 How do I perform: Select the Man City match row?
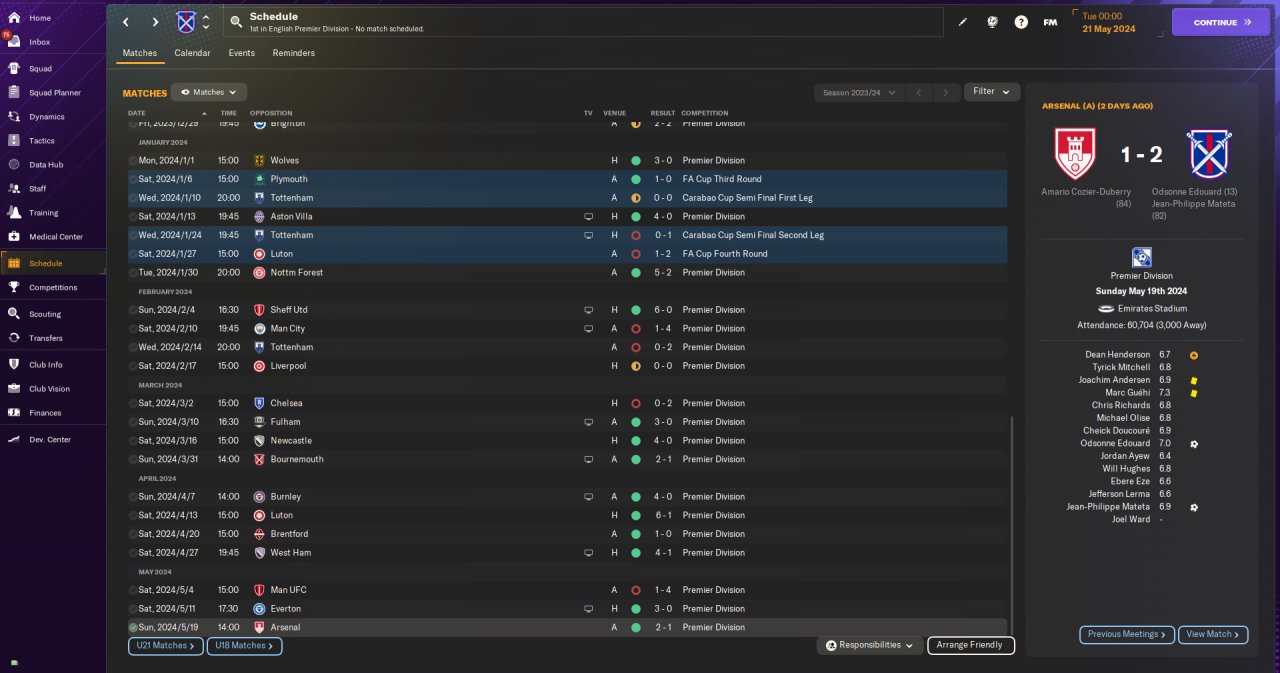[567, 328]
